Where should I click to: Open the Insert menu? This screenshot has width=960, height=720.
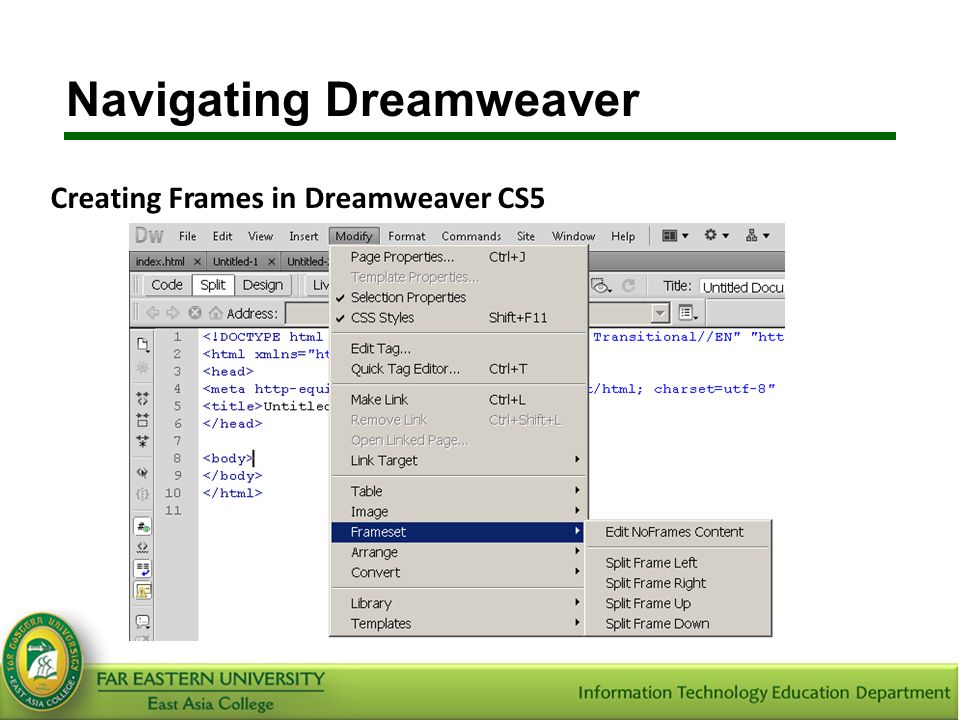303,236
